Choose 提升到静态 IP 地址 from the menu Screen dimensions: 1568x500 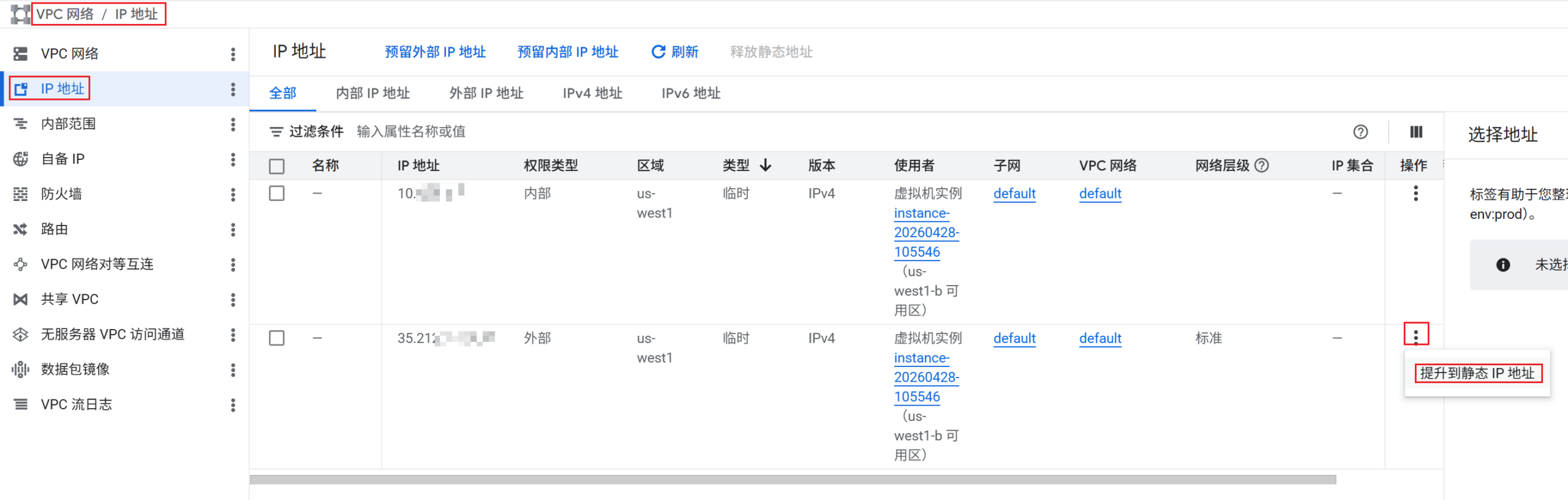(1477, 373)
